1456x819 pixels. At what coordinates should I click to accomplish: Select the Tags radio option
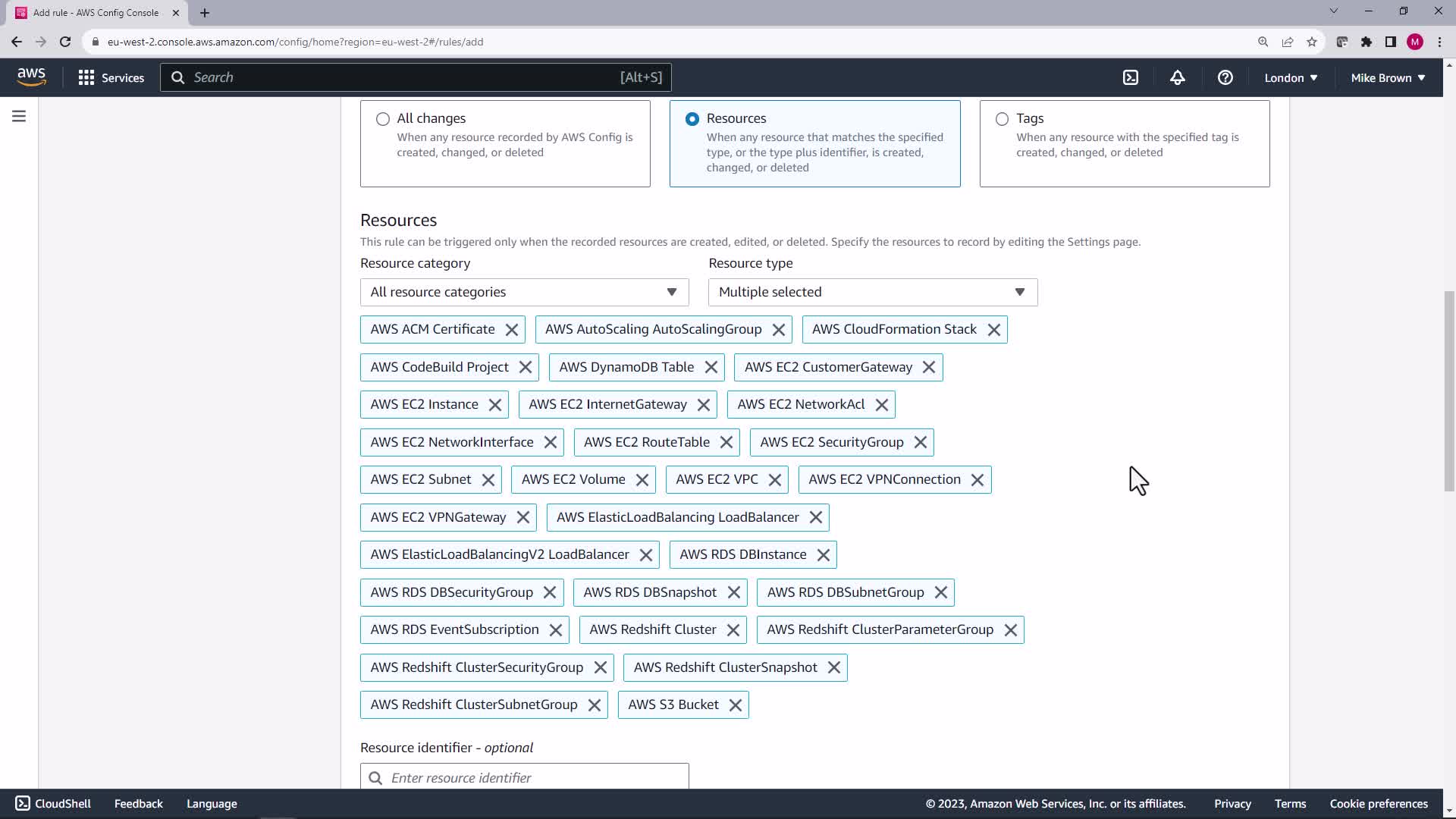pyautogui.click(x=1002, y=119)
